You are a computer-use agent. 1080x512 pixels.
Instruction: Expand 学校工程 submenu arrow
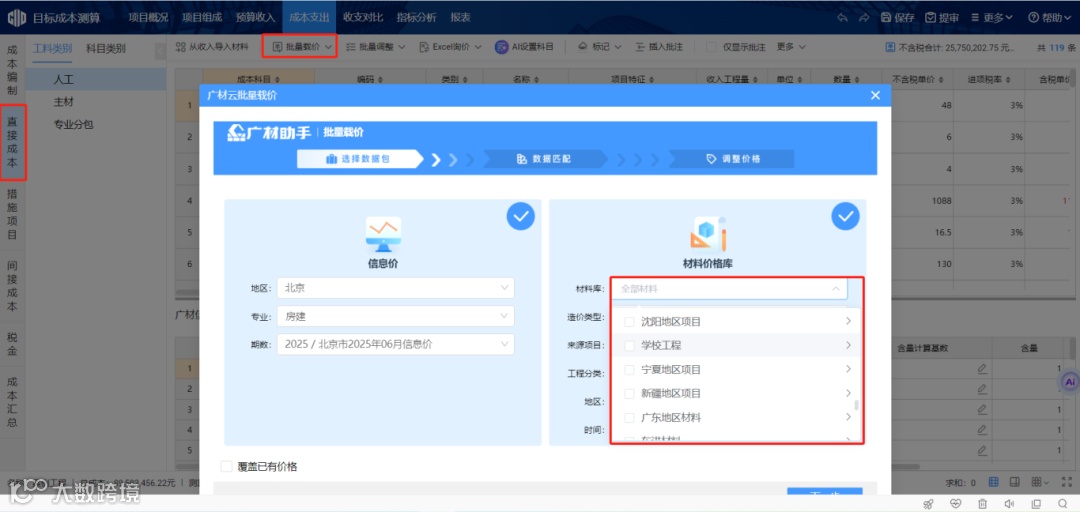tap(848, 345)
